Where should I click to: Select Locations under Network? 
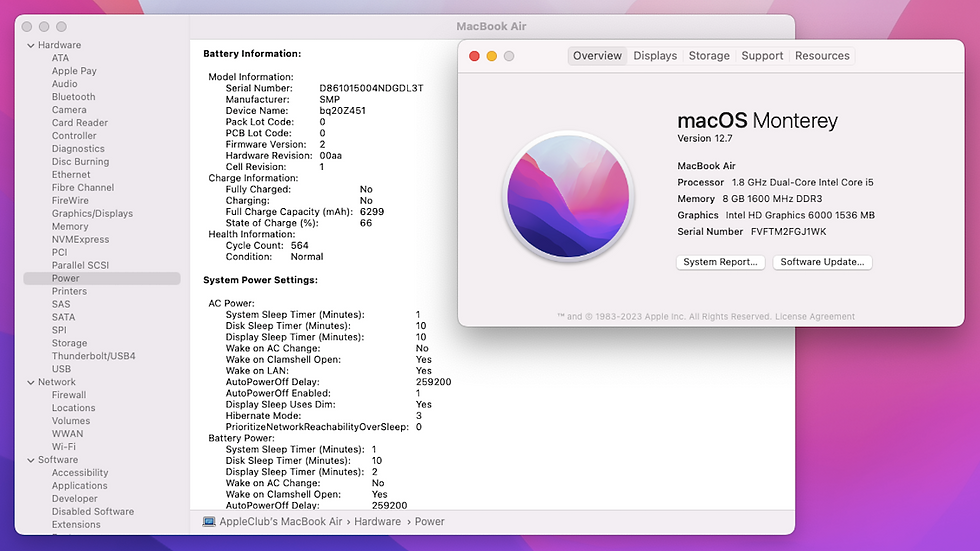tap(74, 408)
